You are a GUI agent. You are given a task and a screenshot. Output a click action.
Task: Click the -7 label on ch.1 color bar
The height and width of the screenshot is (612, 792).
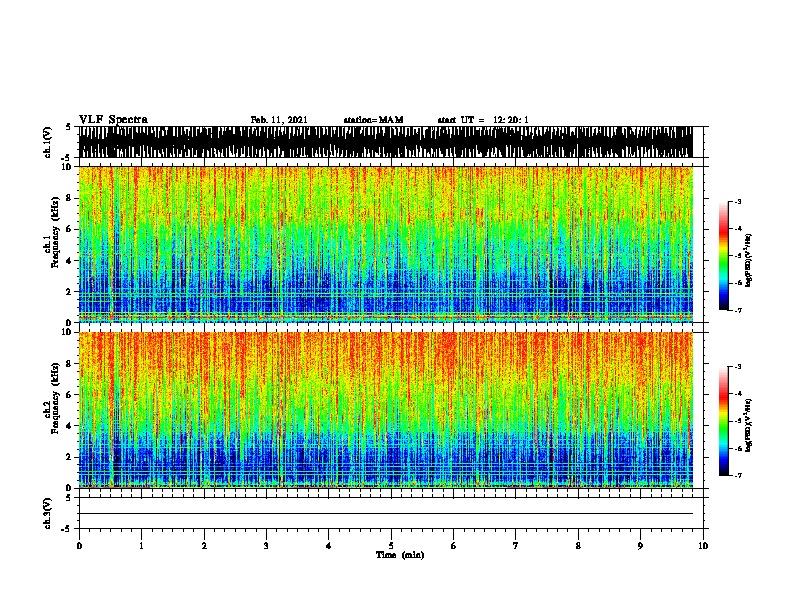(738, 310)
